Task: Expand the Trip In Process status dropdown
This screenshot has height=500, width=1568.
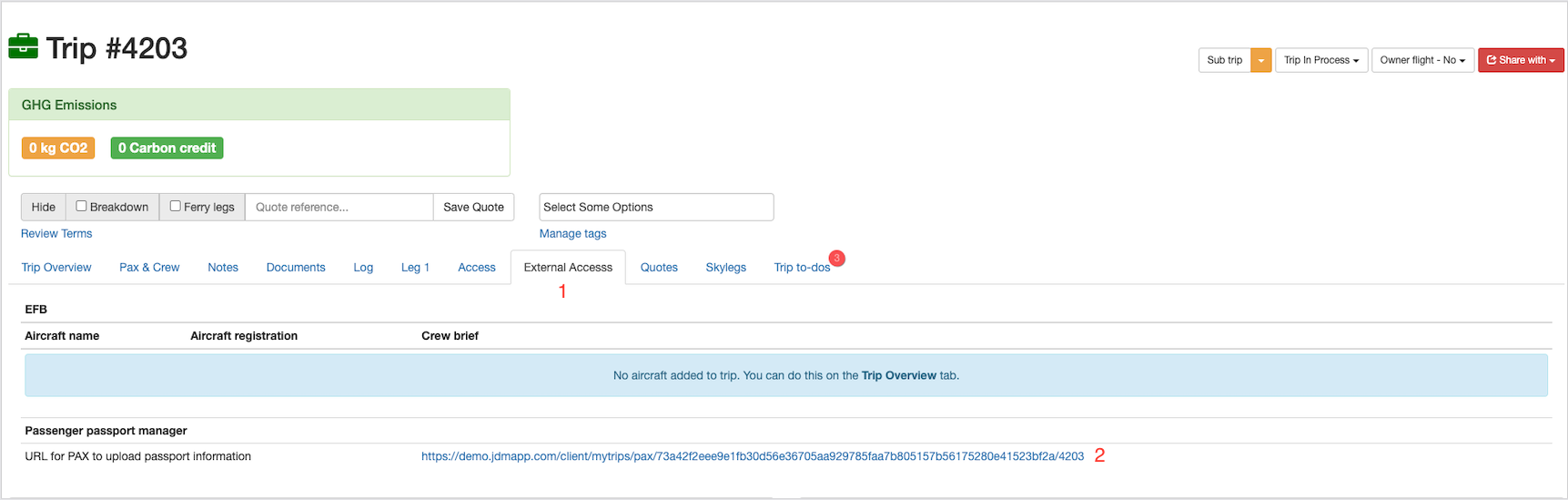Action: (1320, 60)
